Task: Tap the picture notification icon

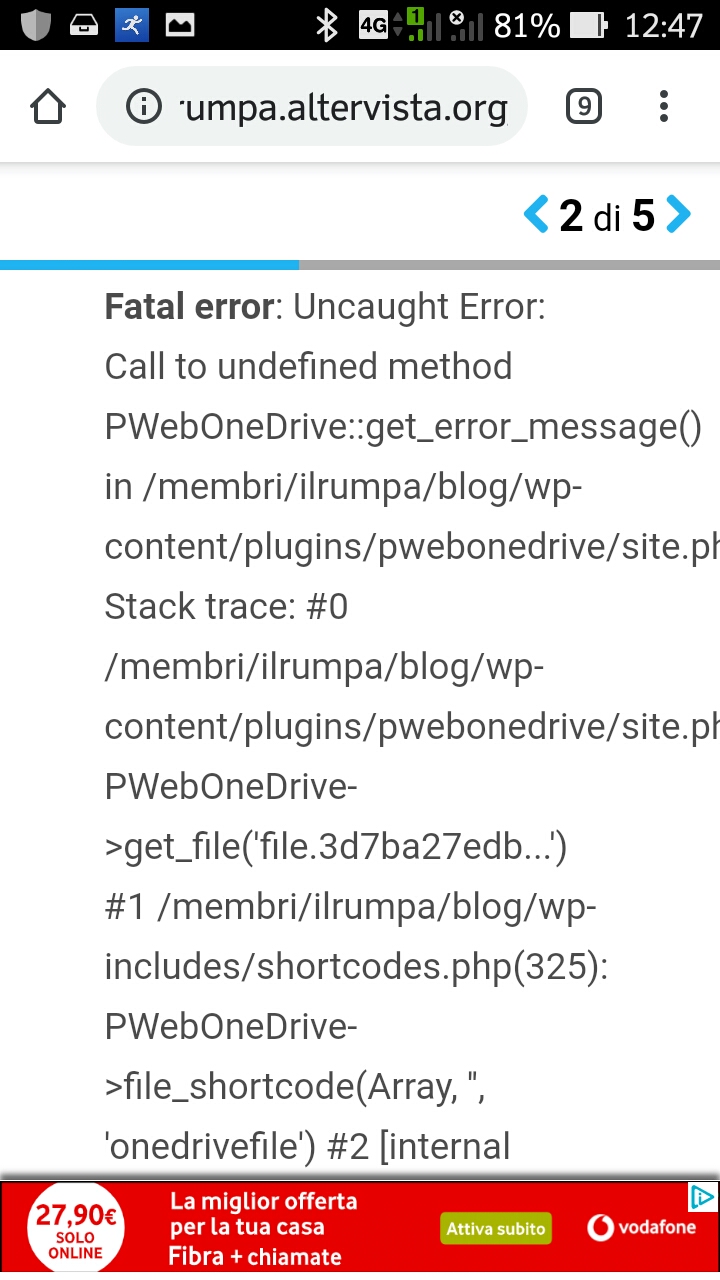Action: [x=180, y=25]
